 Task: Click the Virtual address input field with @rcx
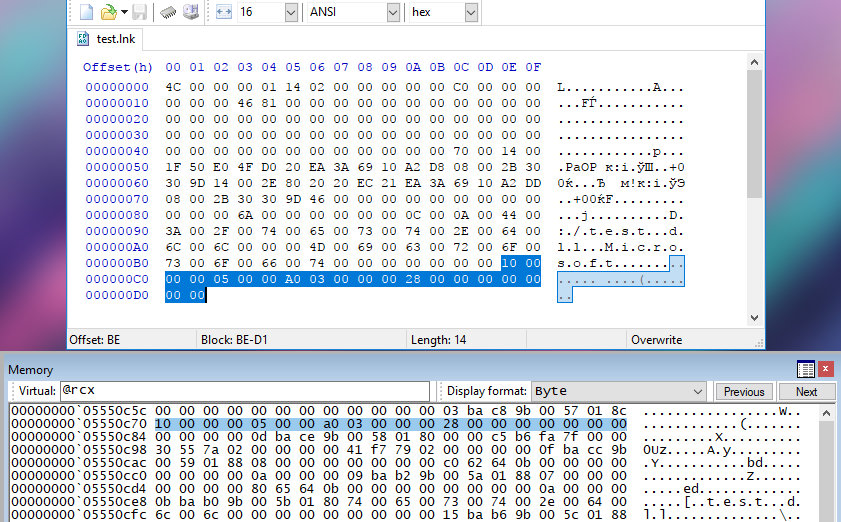[x=243, y=391]
